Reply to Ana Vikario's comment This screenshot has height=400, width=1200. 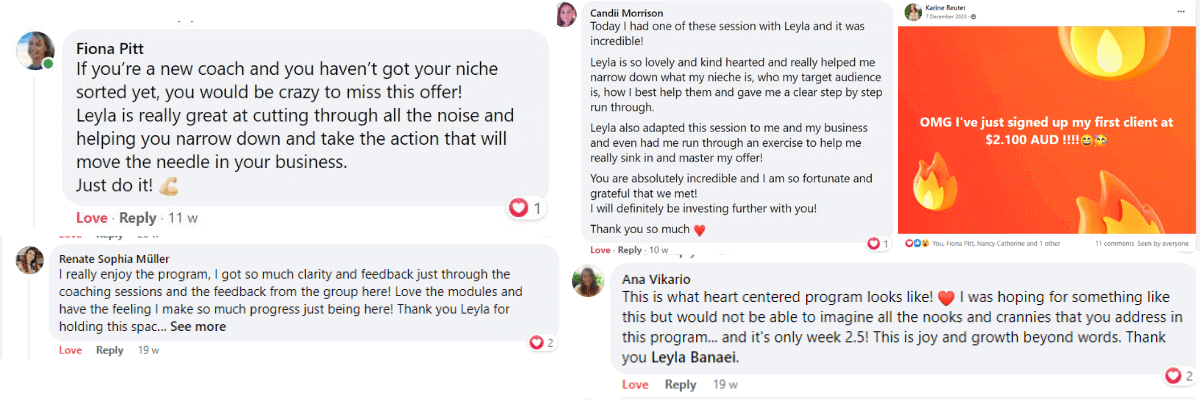[x=681, y=385]
